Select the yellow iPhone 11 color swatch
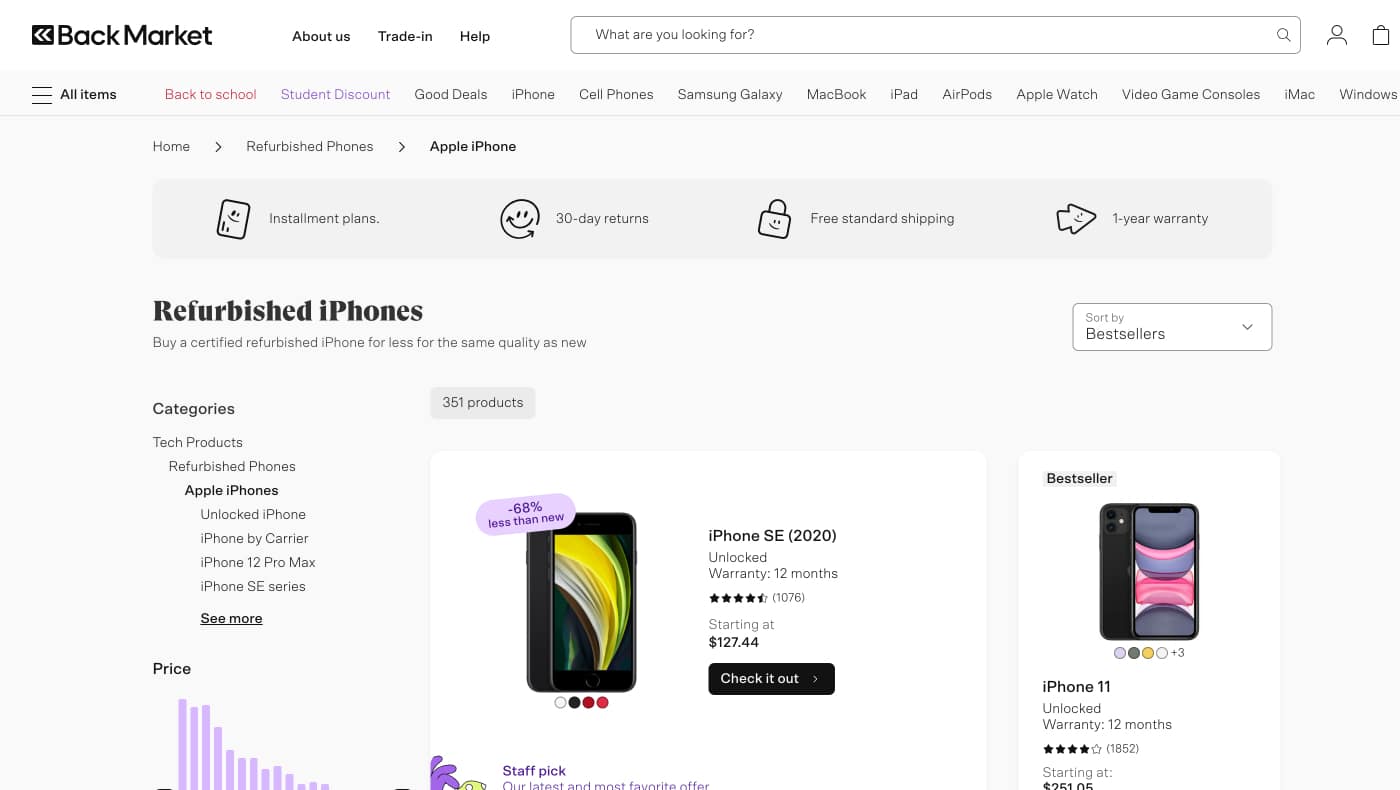This screenshot has width=1400, height=790. coord(1148,653)
